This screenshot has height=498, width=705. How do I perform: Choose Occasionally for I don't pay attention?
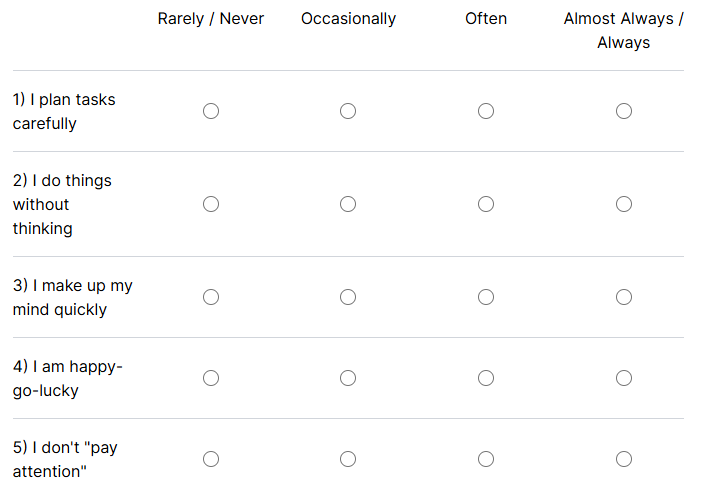click(348, 459)
